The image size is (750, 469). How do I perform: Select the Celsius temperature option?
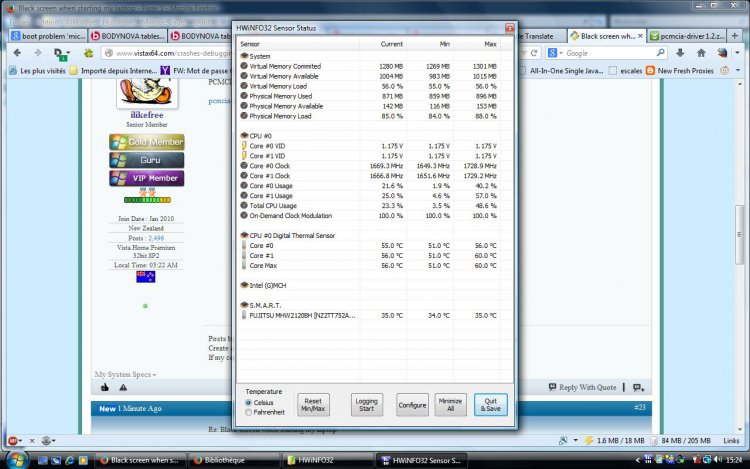pyautogui.click(x=248, y=403)
